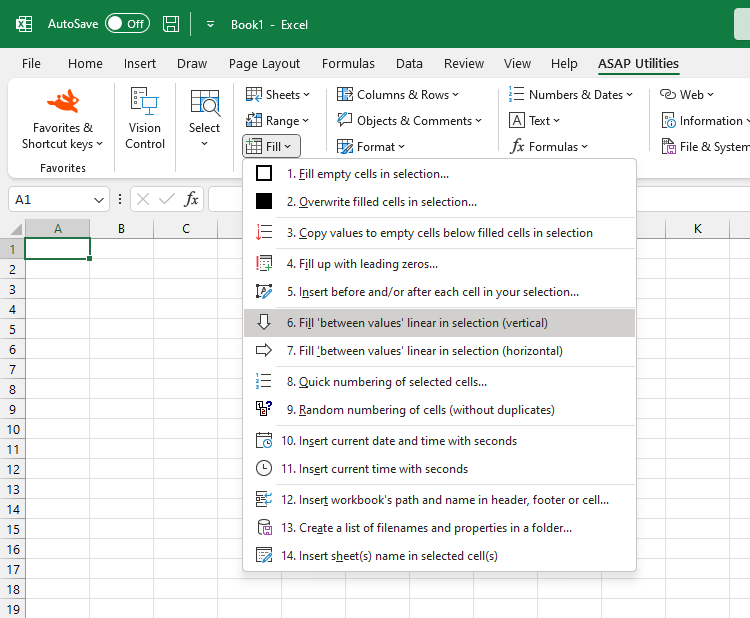
Task: Click the Select magnifier icon
Action: click(205, 102)
